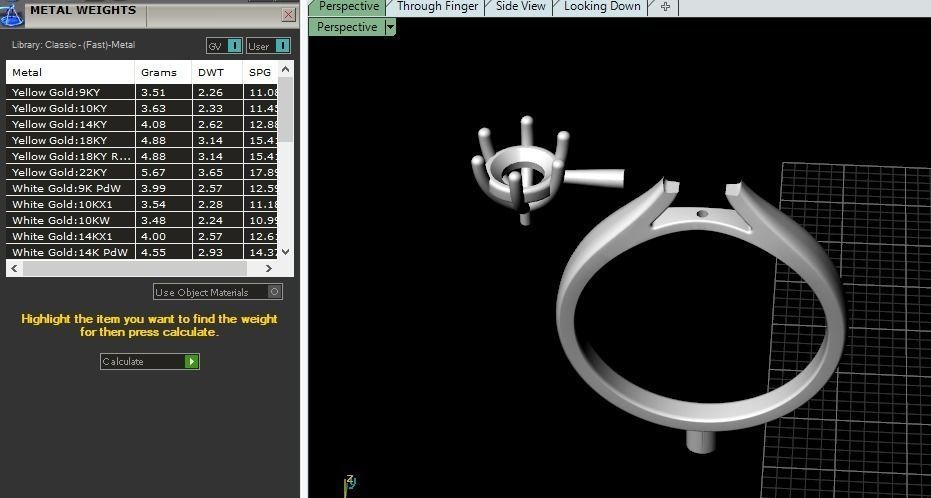Image resolution: width=931 pixels, height=498 pixels.
Task: Sort by the SPG column header
Action: [260, 72]
